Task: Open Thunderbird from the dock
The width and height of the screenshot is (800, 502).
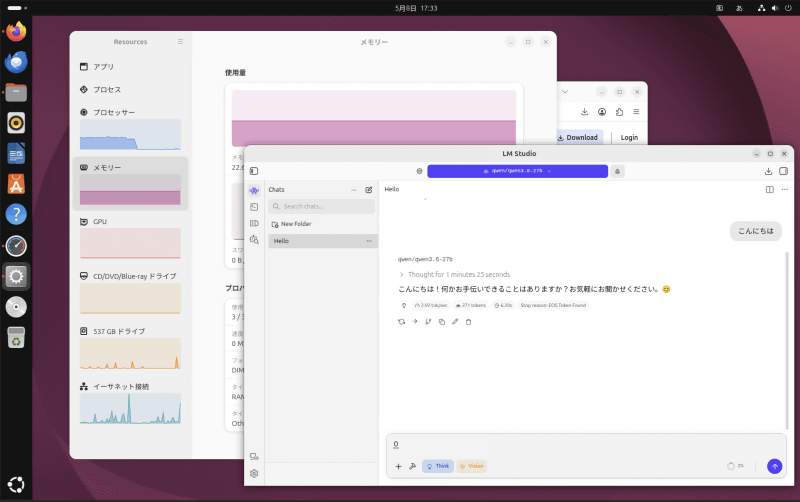Action: pos(16,62)
